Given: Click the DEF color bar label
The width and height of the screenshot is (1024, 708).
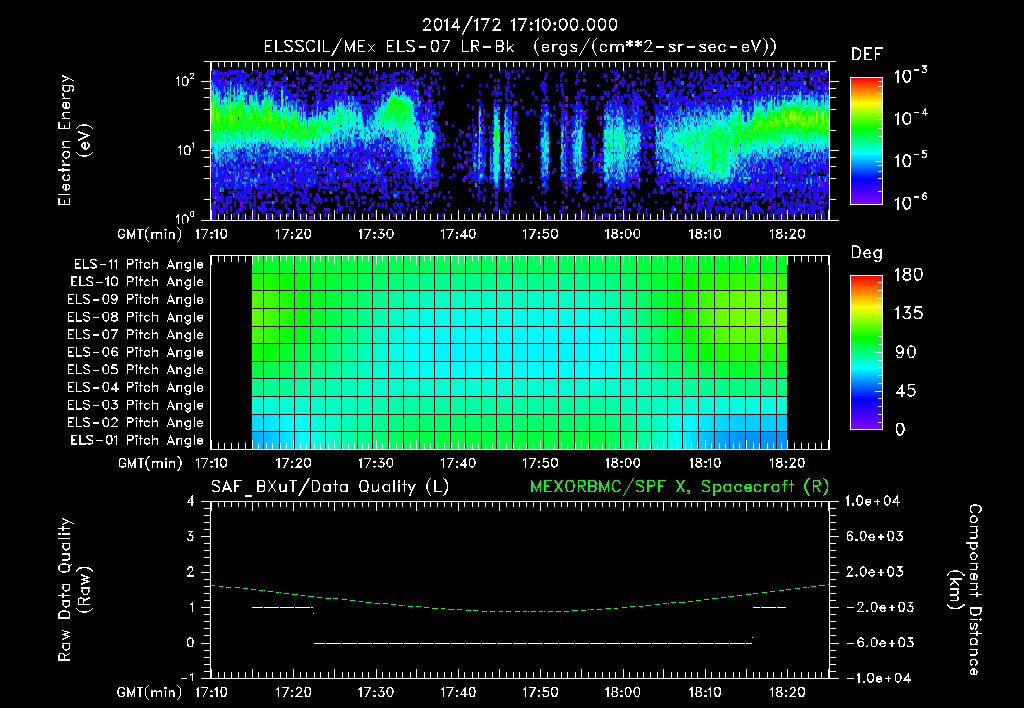Looking at the screenshot, I should tap(867, 55).
